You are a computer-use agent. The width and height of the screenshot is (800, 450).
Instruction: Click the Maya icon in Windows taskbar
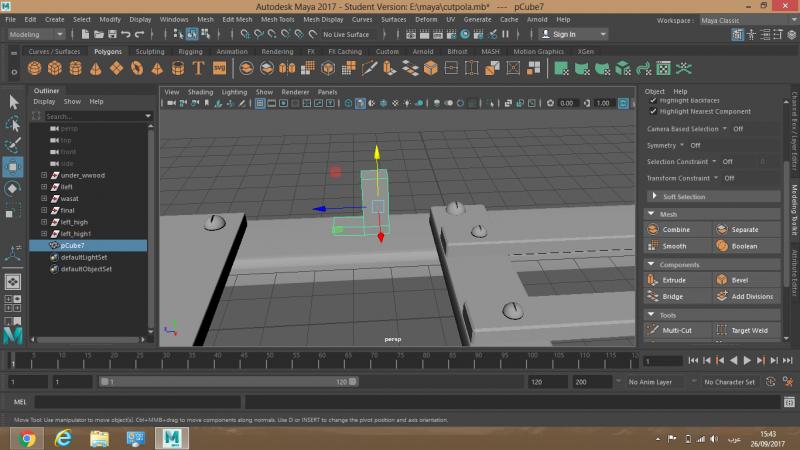(172, 438)
